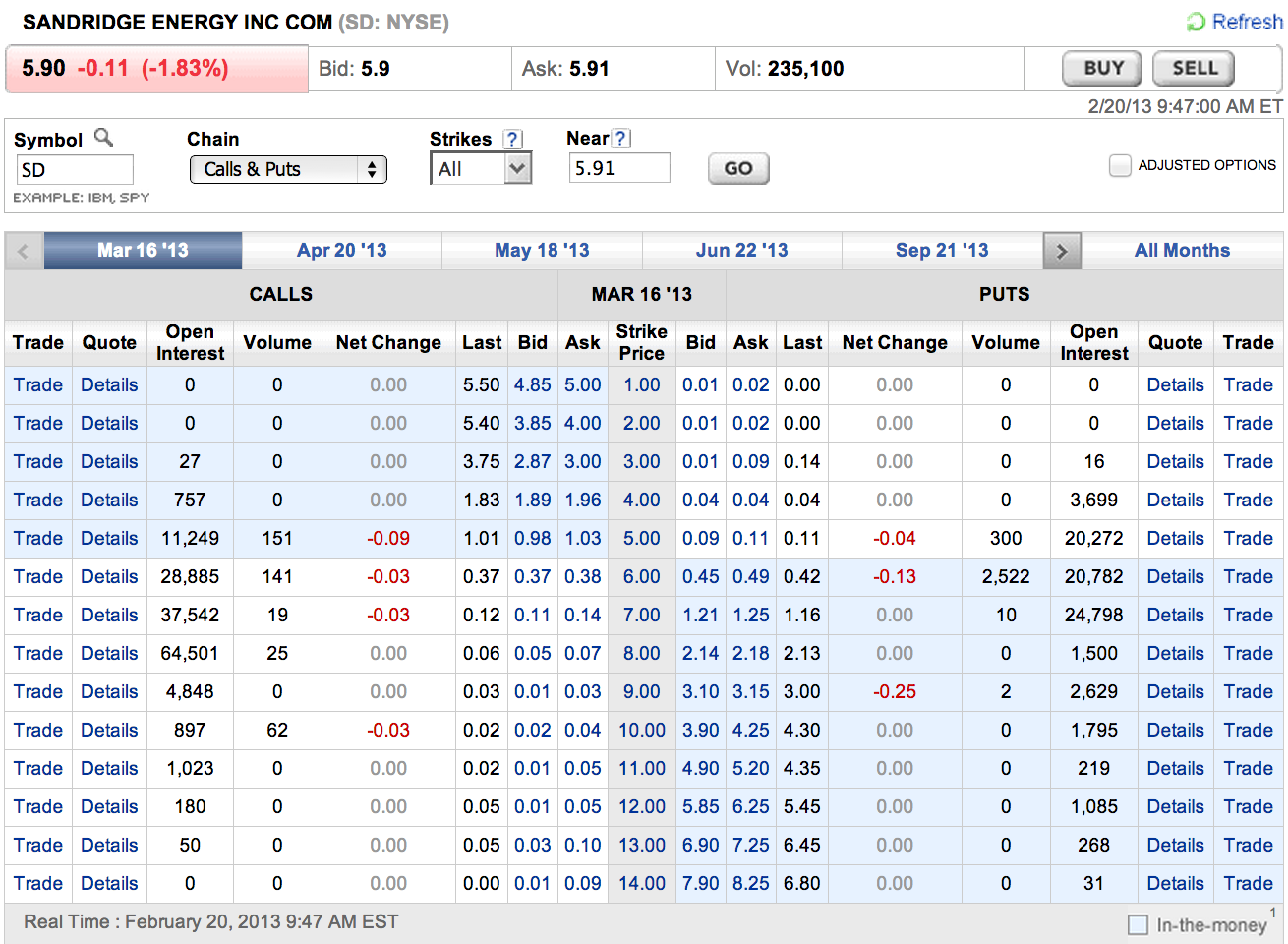The height and width of the screenshot is (944, 1288).
Task: Enable the Adjusted Options checkbox
Action: click(x=1120, y=166)
